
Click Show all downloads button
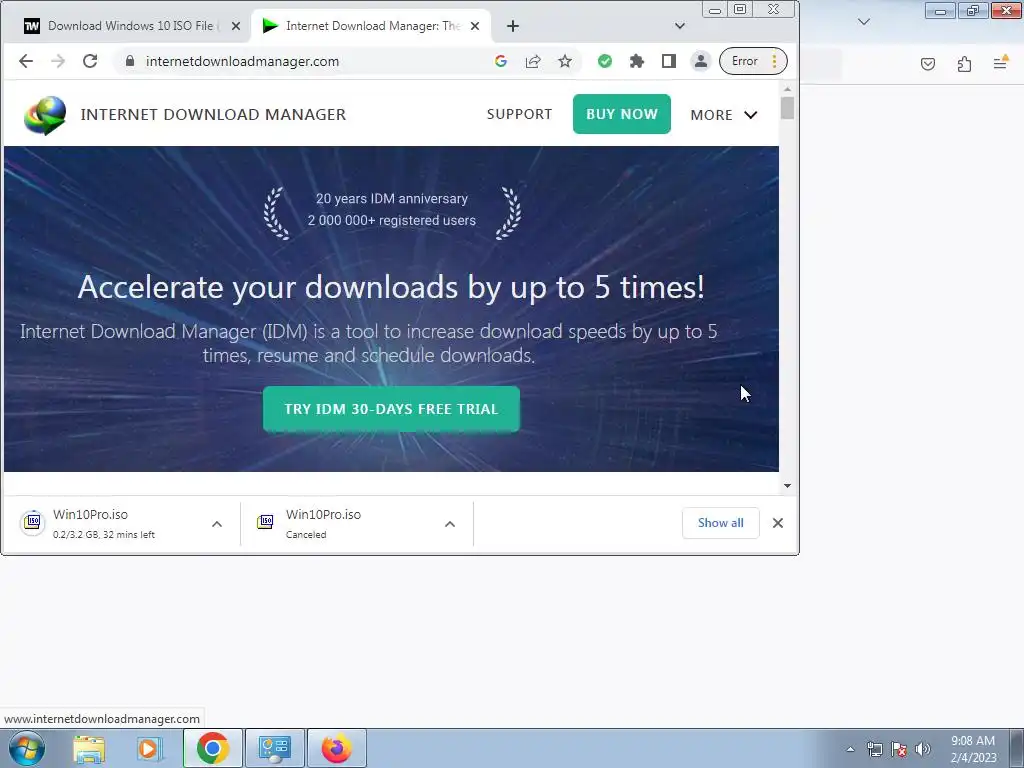click(x=720, y=523)
